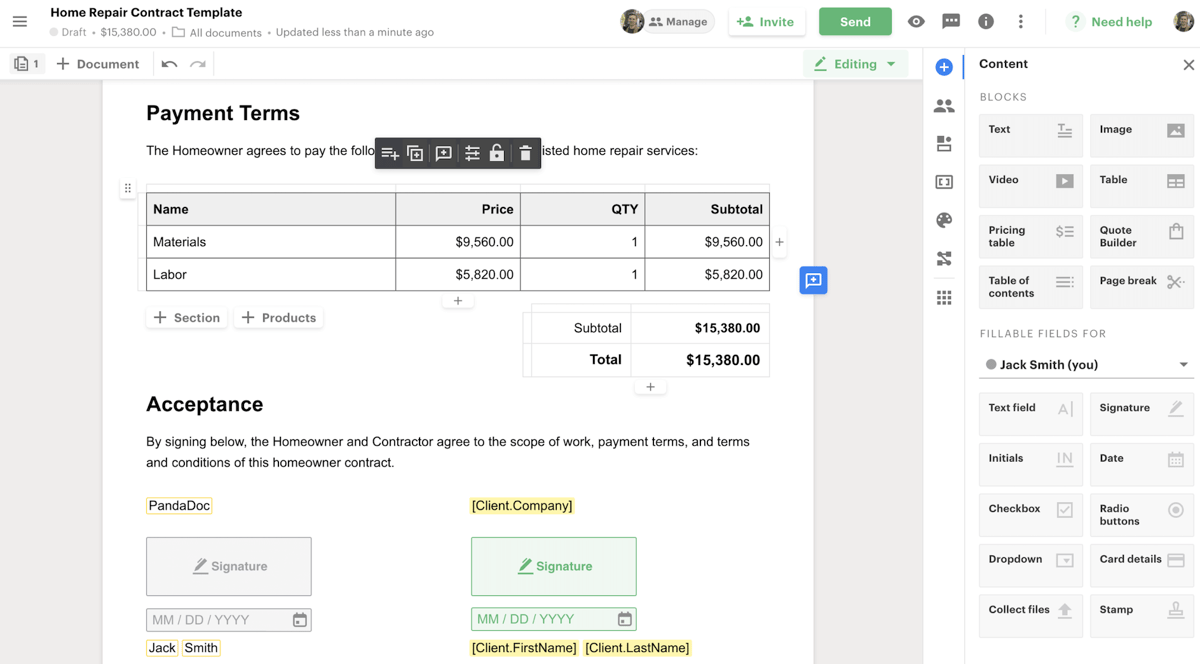Open the Recipients sidebar icon
The height and width of the screenshot is (664, 1200).
[x=944, y=106]
